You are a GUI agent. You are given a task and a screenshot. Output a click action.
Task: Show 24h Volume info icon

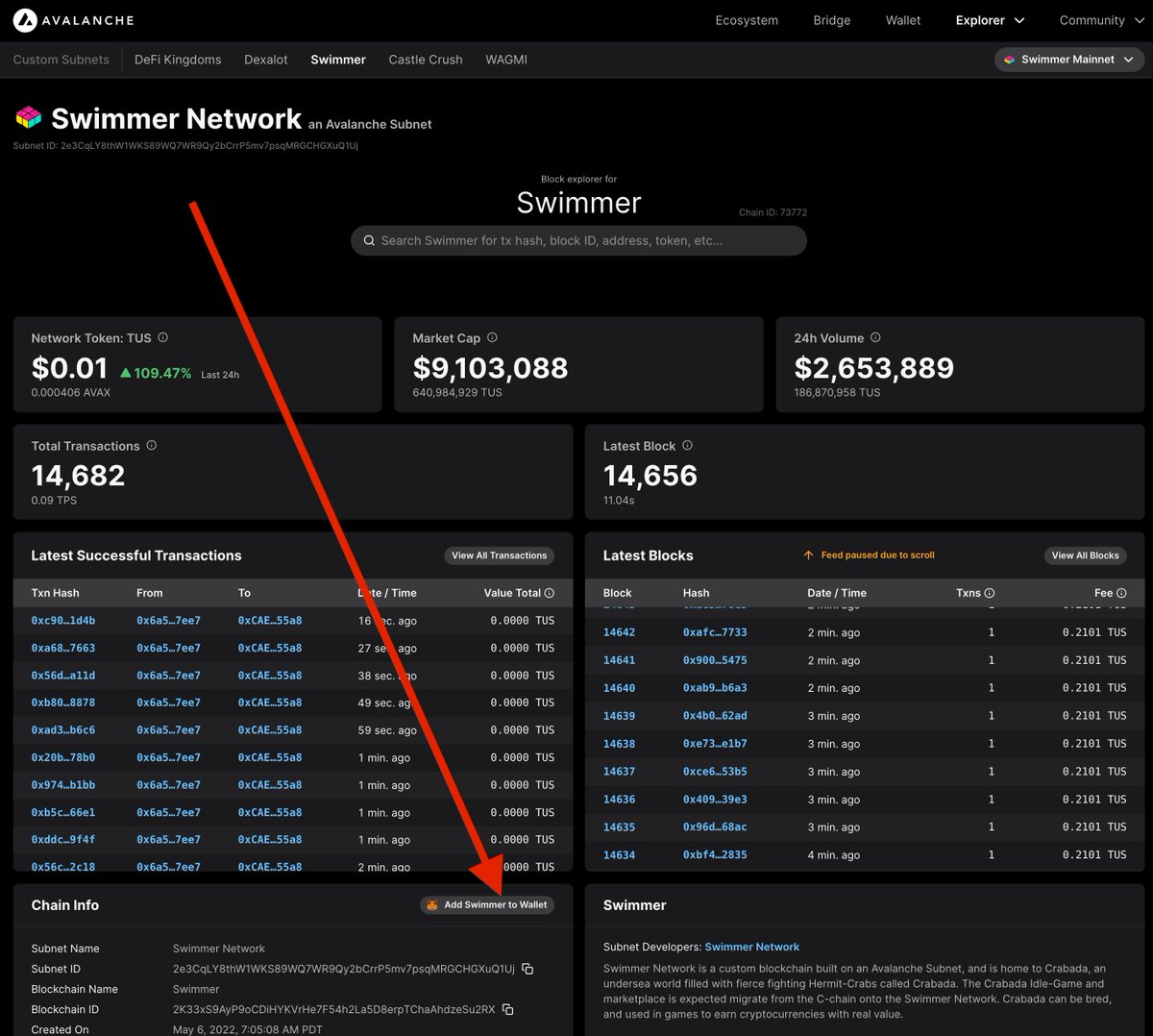(x=875, y=337)
